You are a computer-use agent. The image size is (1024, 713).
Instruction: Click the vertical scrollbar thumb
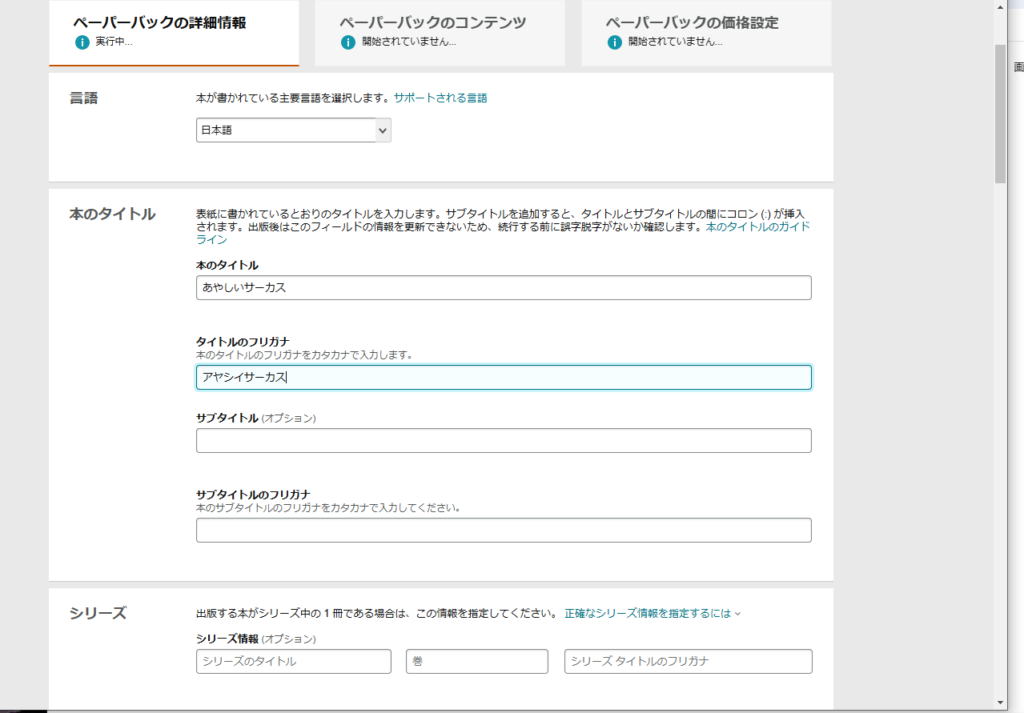pyautogui.click(x=1000, y=114)
